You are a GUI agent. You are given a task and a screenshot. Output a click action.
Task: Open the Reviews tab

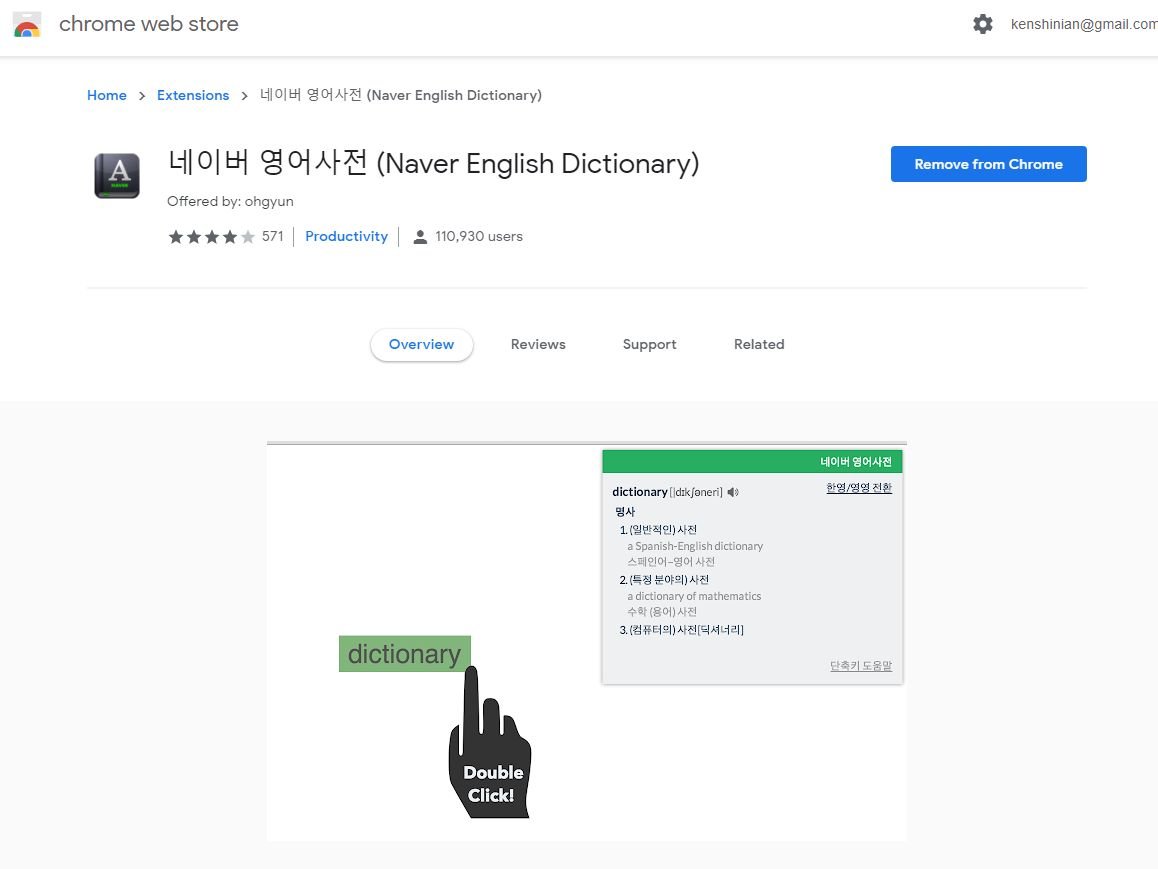pos(538,344)
